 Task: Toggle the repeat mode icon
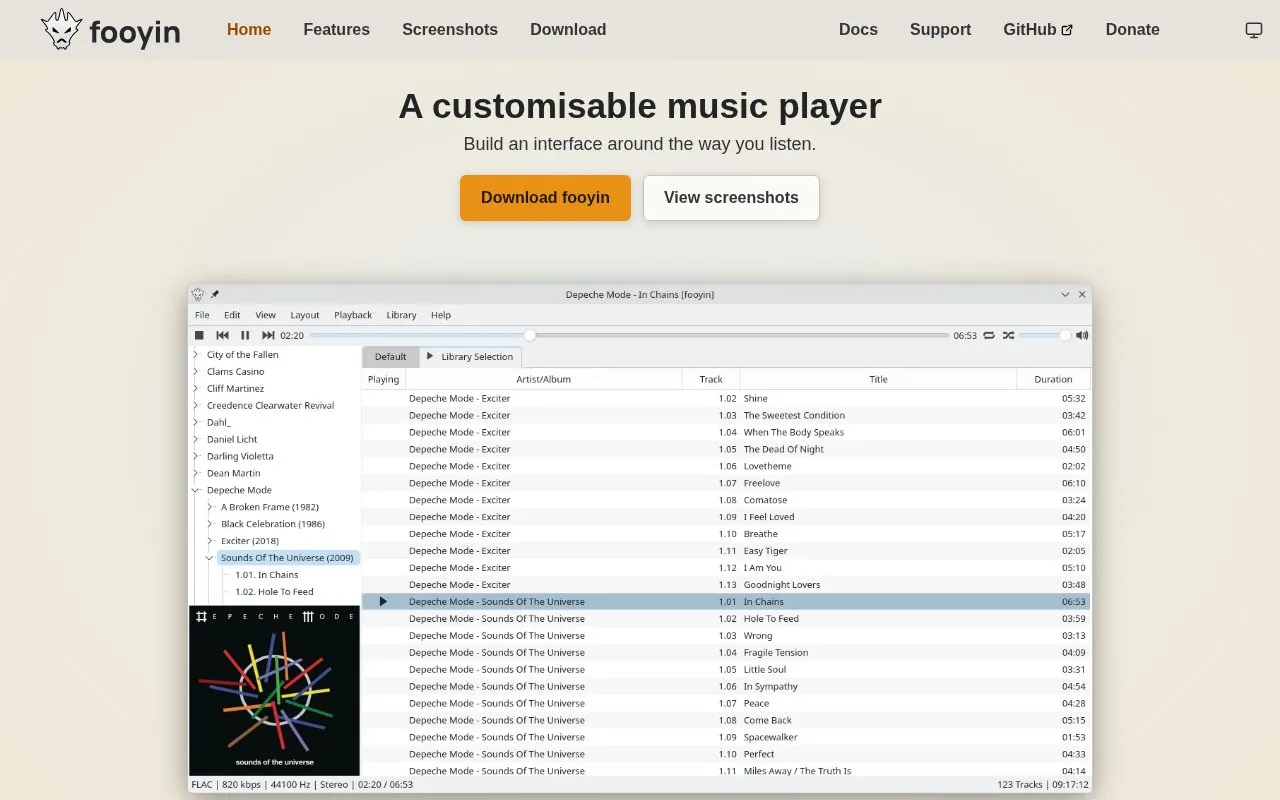pyautogui.click(x=989, y=336)
